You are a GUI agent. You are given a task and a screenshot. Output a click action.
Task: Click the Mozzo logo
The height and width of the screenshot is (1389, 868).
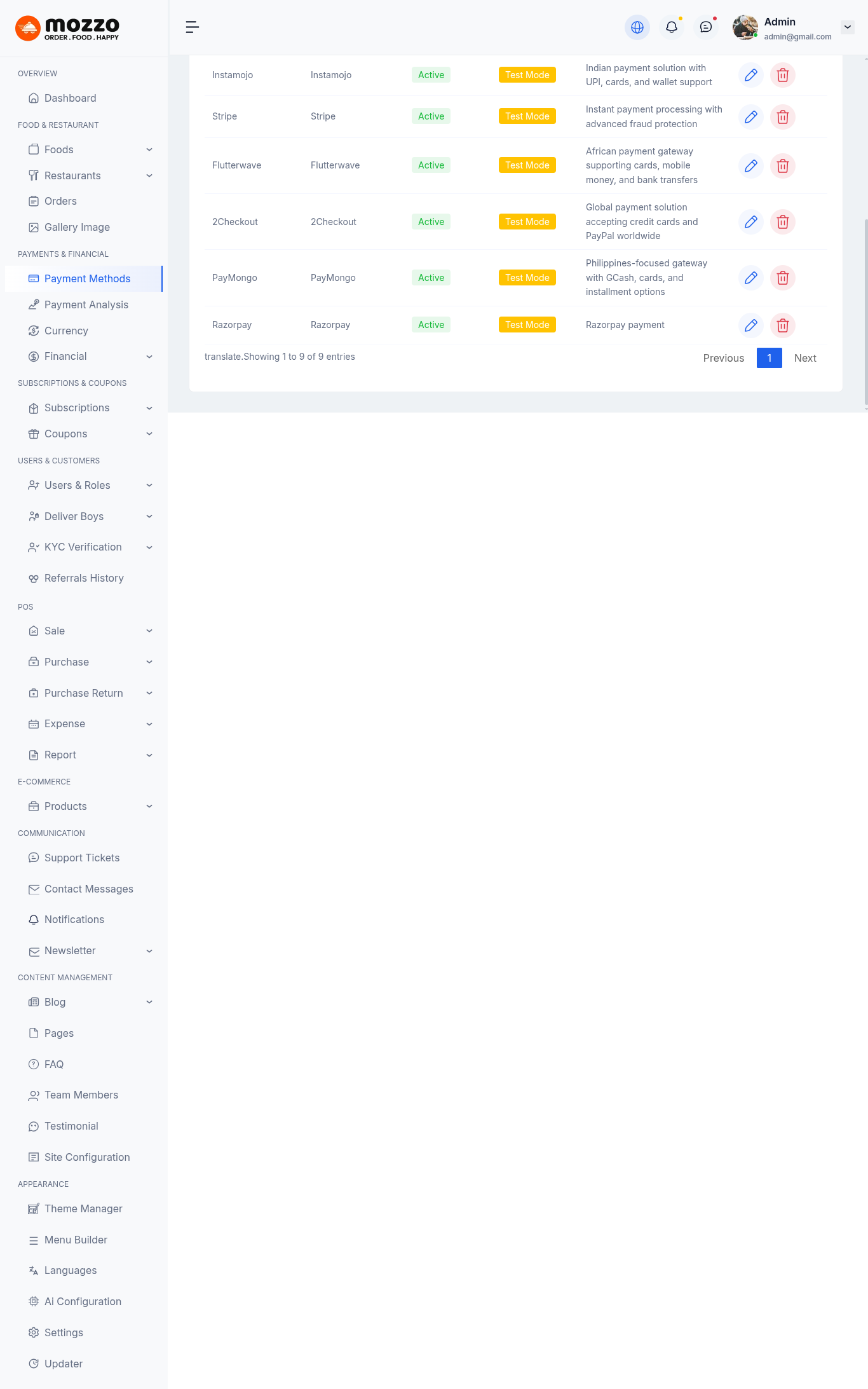[x=67, y=28]
